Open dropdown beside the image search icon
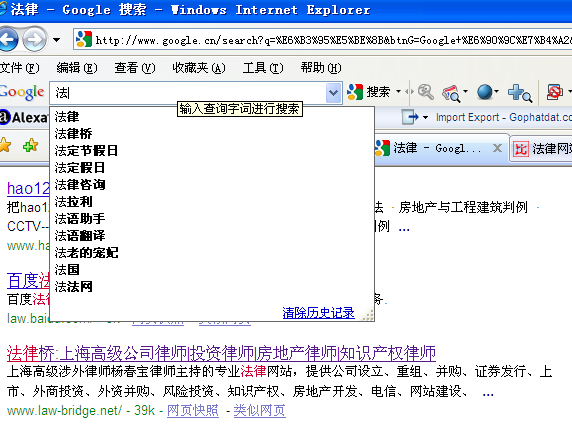 point(465,92)
